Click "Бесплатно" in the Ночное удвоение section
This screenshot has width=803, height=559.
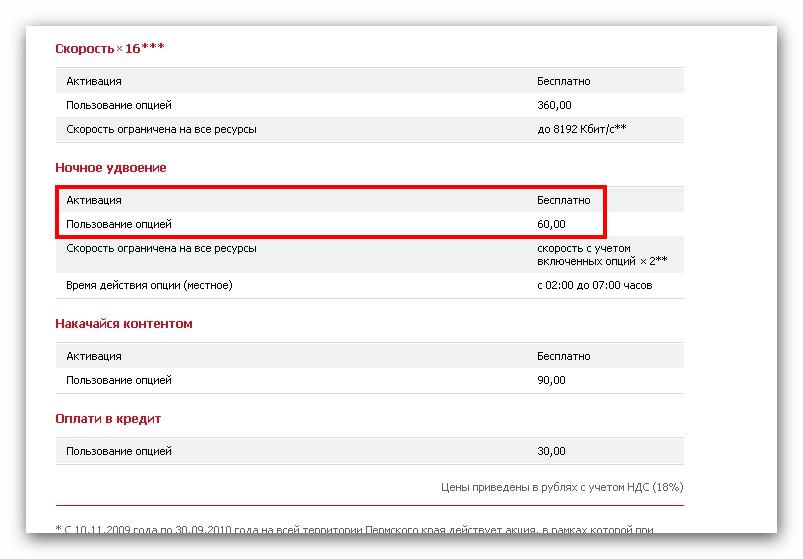(563, 200)
